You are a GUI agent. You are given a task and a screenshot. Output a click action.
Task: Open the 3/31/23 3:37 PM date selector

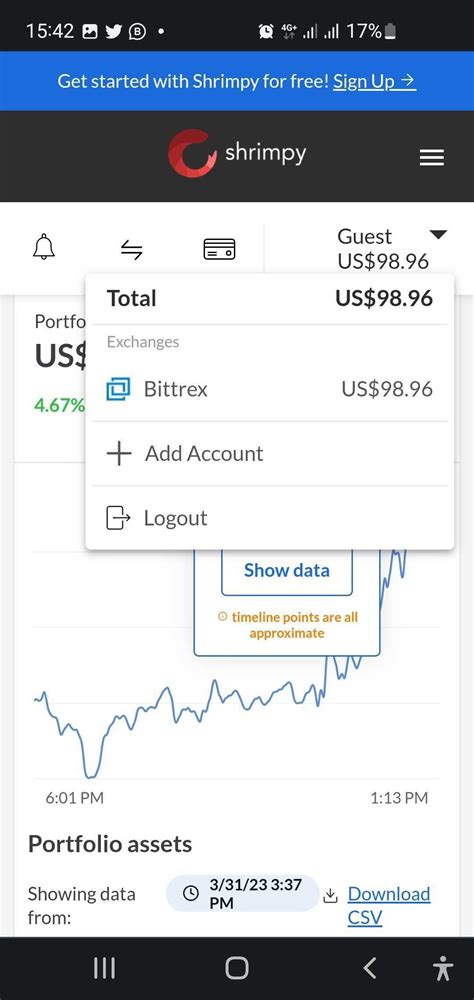[x=242, y=893]
